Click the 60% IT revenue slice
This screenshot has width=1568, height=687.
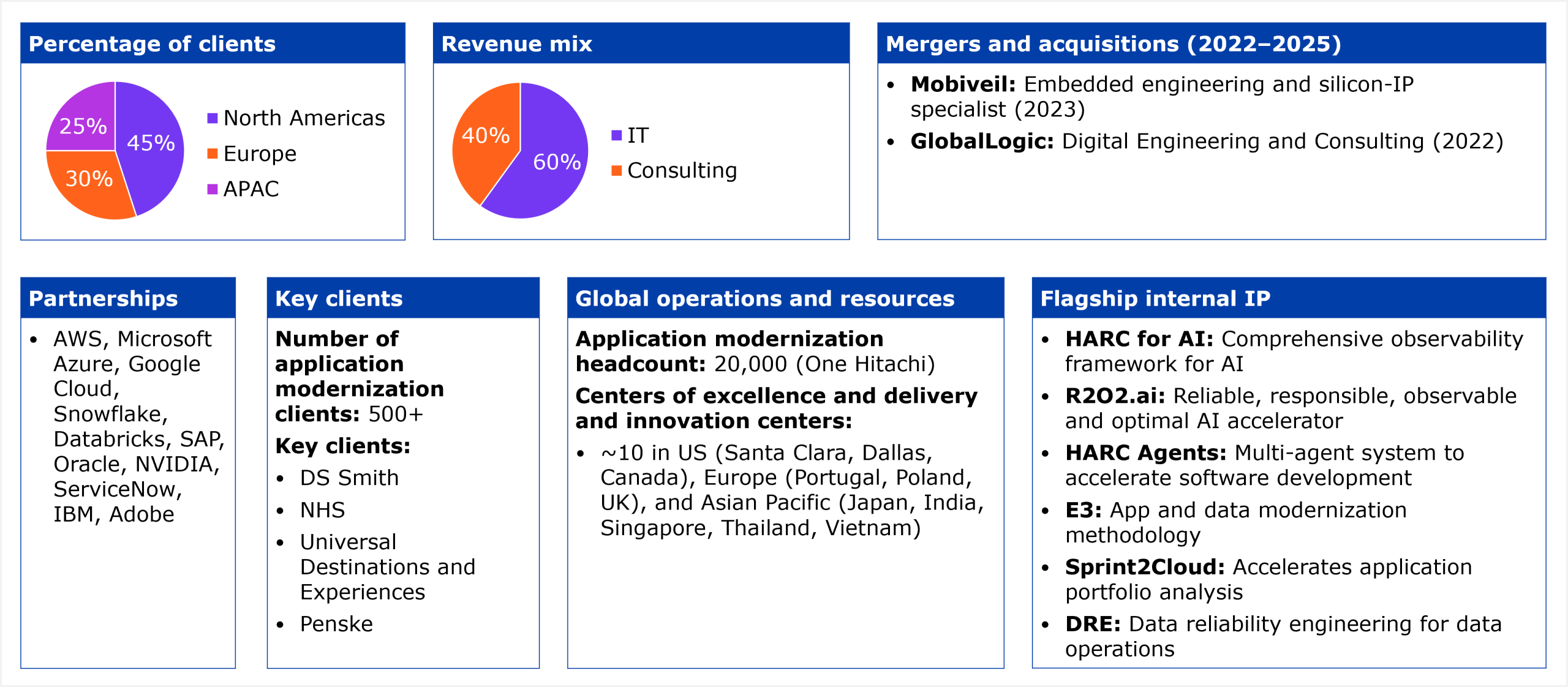[556, 162]
